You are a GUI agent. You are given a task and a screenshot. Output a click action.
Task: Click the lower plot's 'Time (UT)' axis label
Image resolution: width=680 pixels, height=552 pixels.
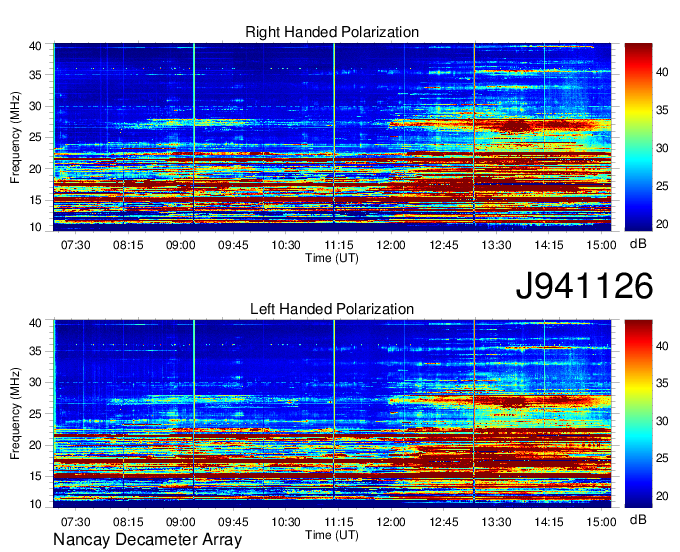[x=332, y=535]
